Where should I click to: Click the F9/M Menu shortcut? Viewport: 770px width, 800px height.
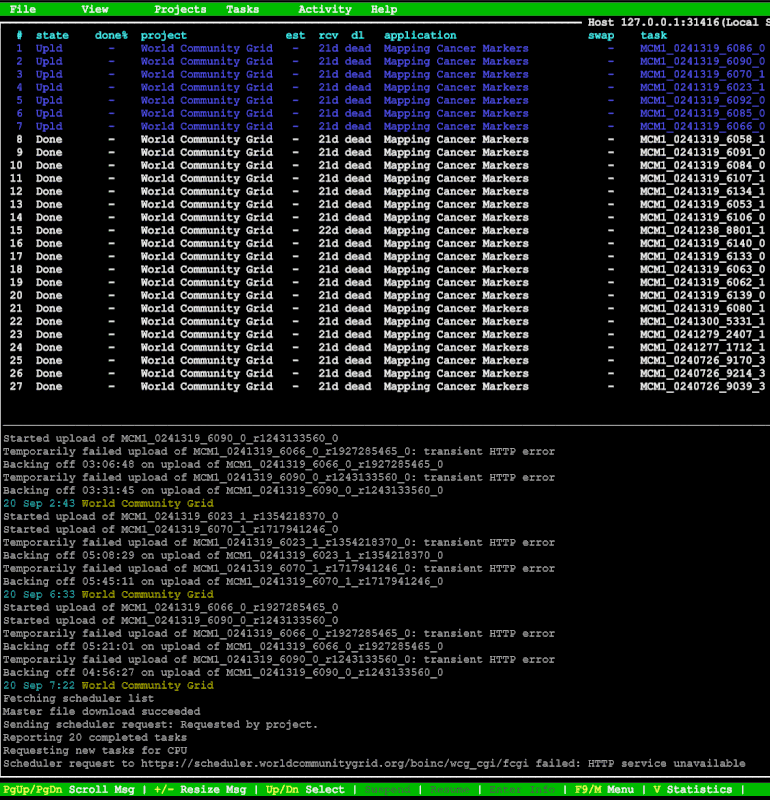pos(604,789)
